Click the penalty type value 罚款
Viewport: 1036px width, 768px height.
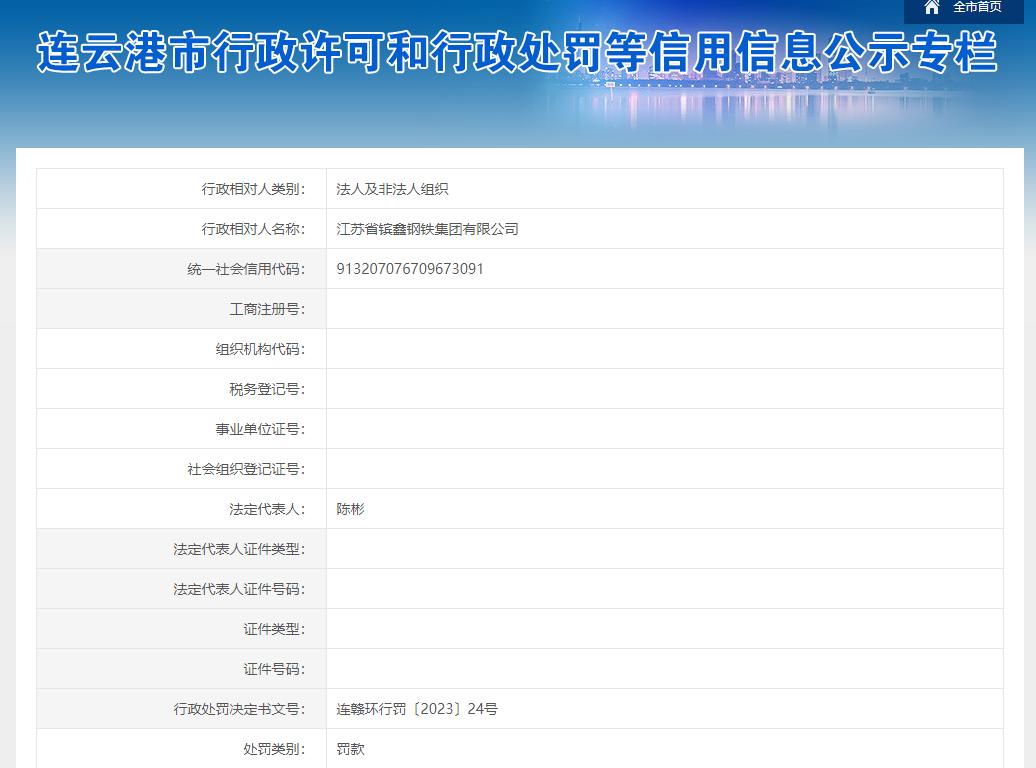pyautogui.click(x=350, y=748)
